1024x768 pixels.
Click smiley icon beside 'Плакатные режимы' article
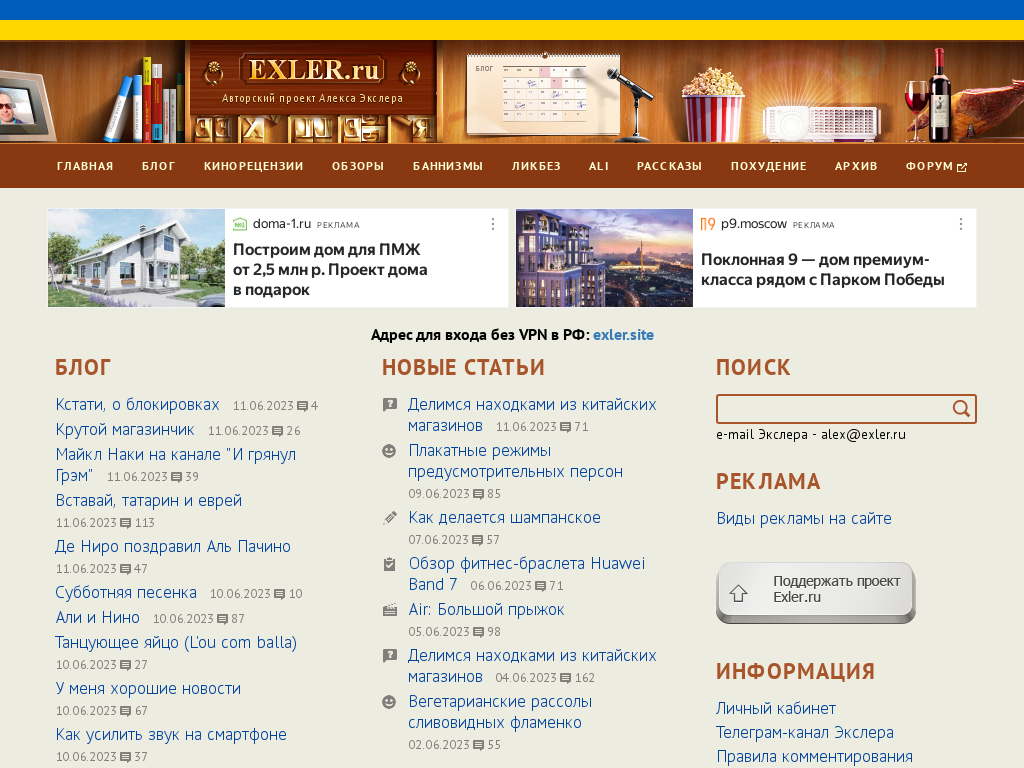pyautogui.click(x=389, y=451)
